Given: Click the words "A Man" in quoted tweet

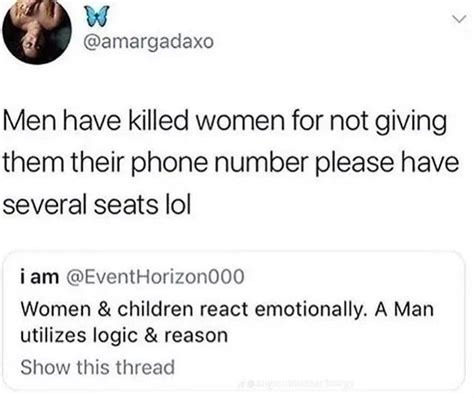Looking at the screenshot, I should [404, 310].
